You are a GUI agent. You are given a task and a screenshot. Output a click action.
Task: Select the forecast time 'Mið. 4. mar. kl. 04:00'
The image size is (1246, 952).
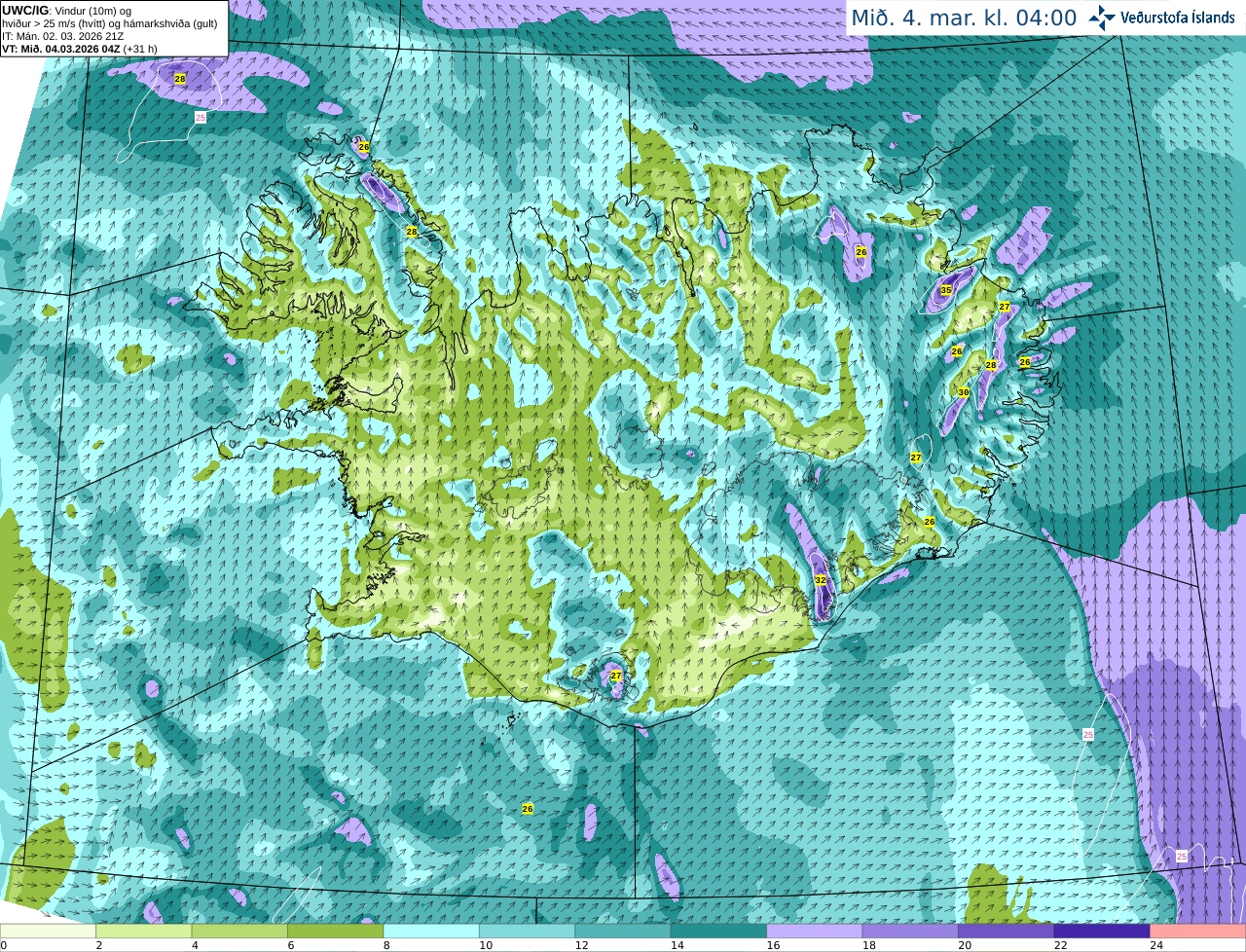[964, 18]
